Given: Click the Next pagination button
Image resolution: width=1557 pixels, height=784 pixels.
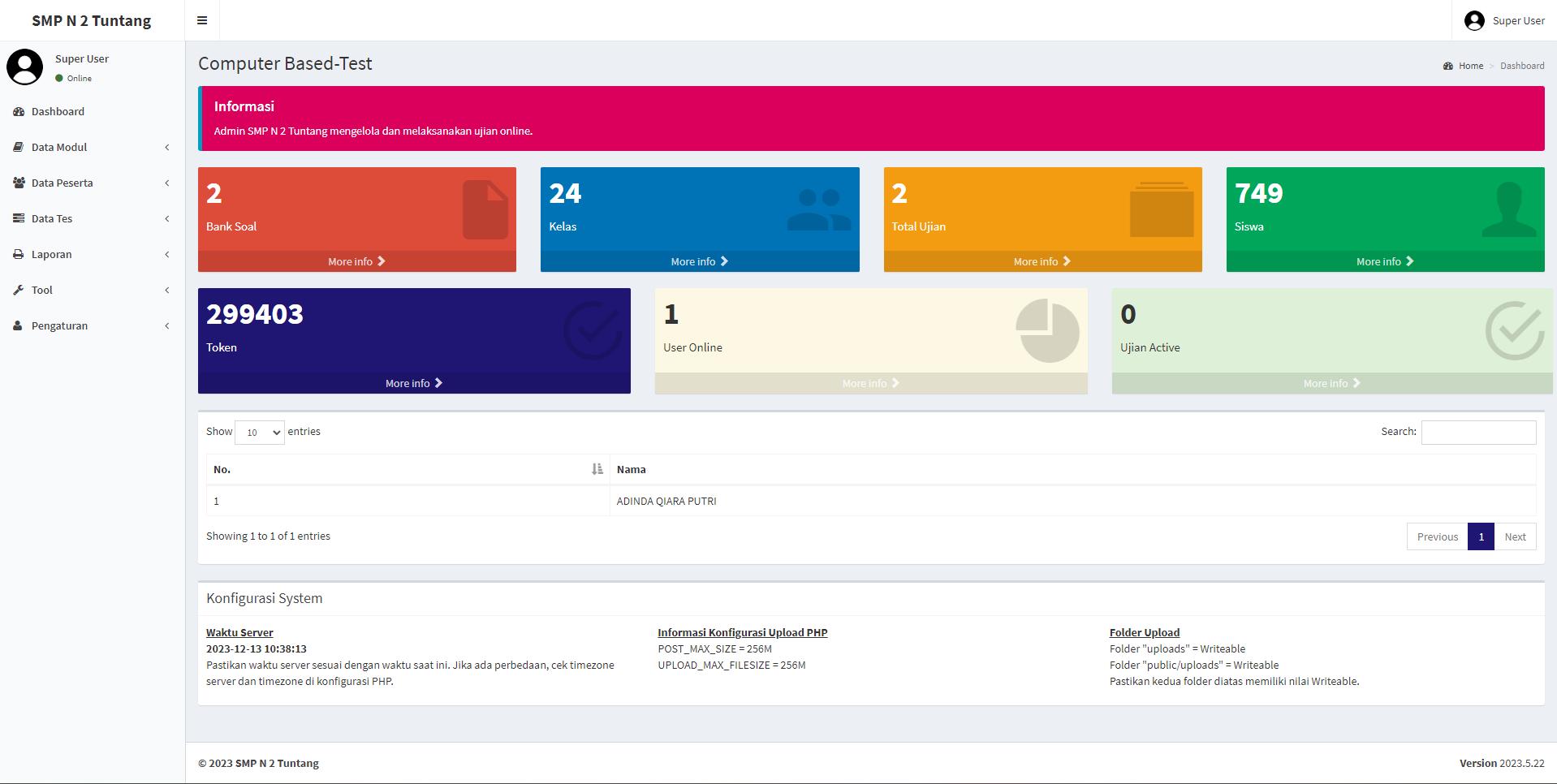Looking at the screenshot, I should point(1515,536).
